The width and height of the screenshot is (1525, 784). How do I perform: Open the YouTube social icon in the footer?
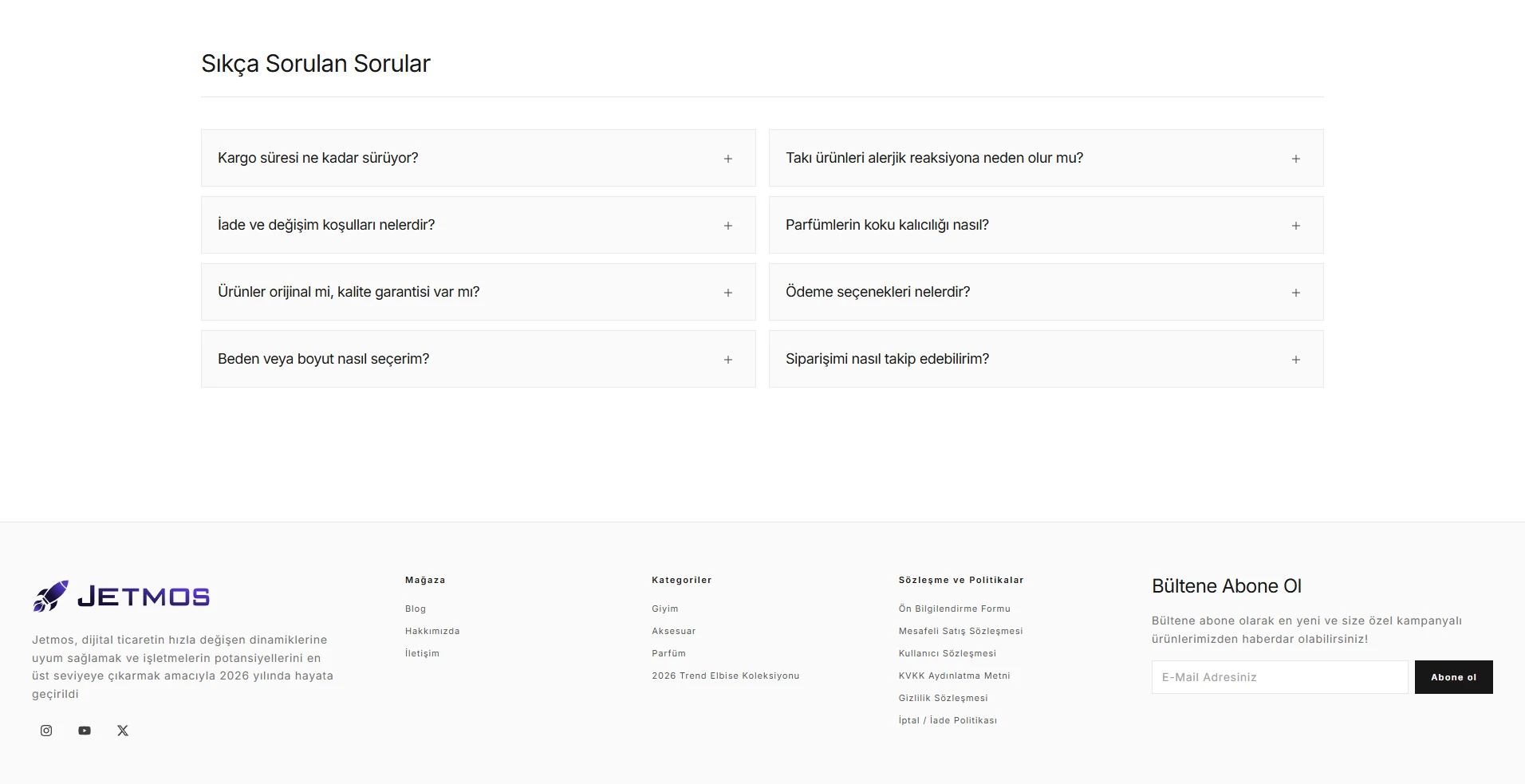pyautogui.click(x=85, y=731)
